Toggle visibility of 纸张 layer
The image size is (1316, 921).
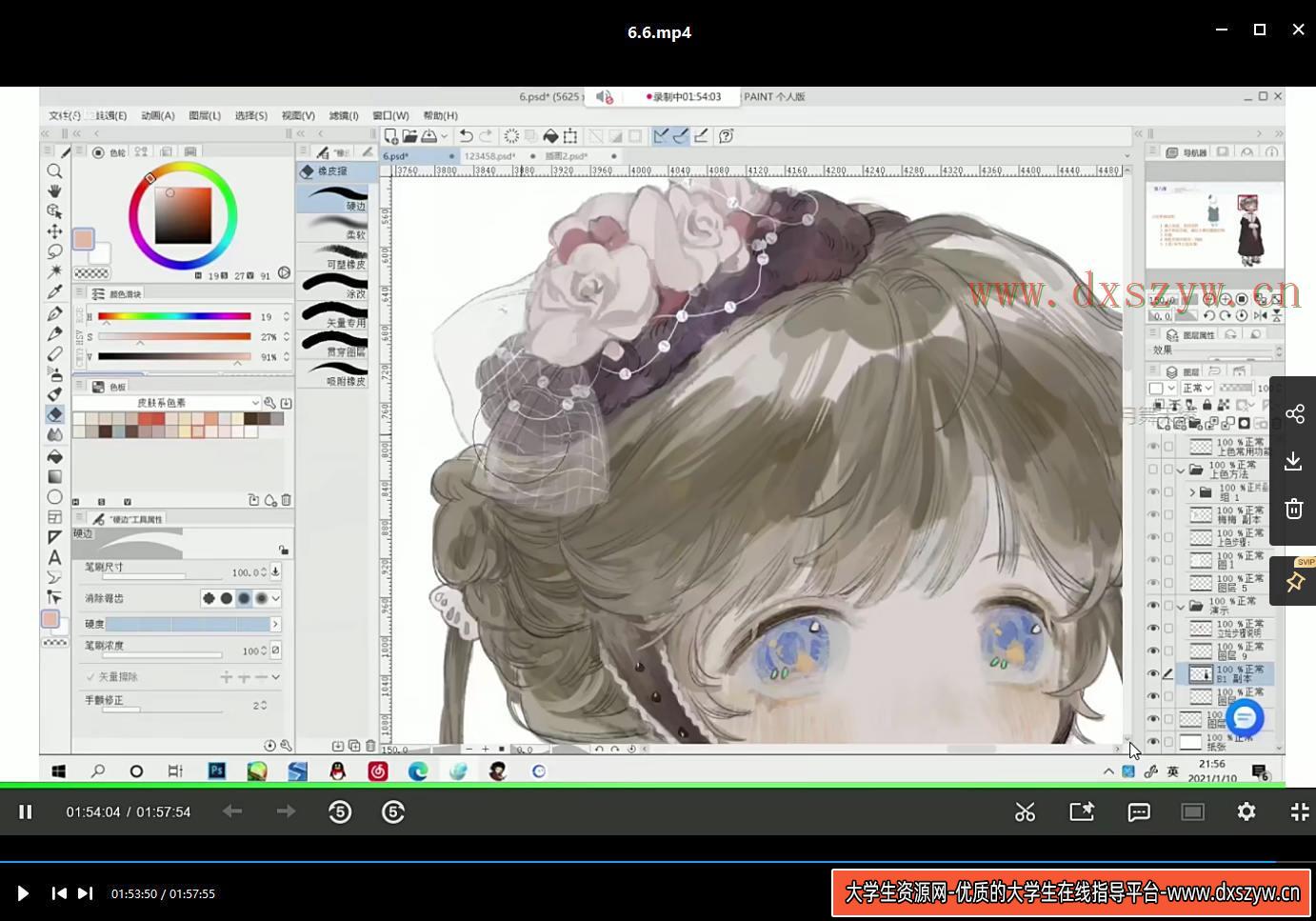[x=1153, y=742]
